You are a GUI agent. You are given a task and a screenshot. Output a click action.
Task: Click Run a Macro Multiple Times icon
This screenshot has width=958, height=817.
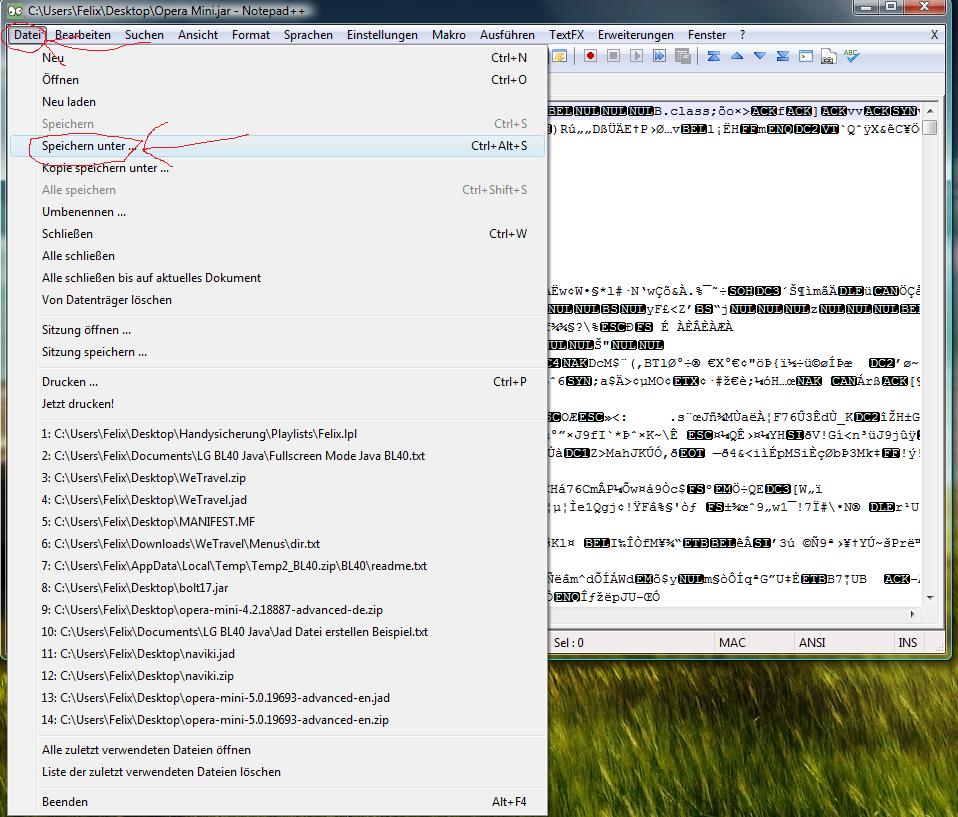pyautogui.click(x=659, y=56)
